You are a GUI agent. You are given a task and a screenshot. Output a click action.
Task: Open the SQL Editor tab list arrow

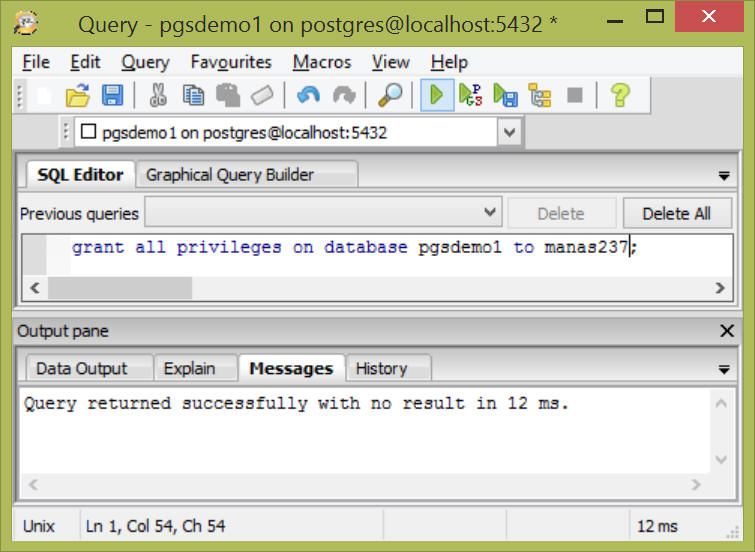pyautogui.click(x=724, y=176)
